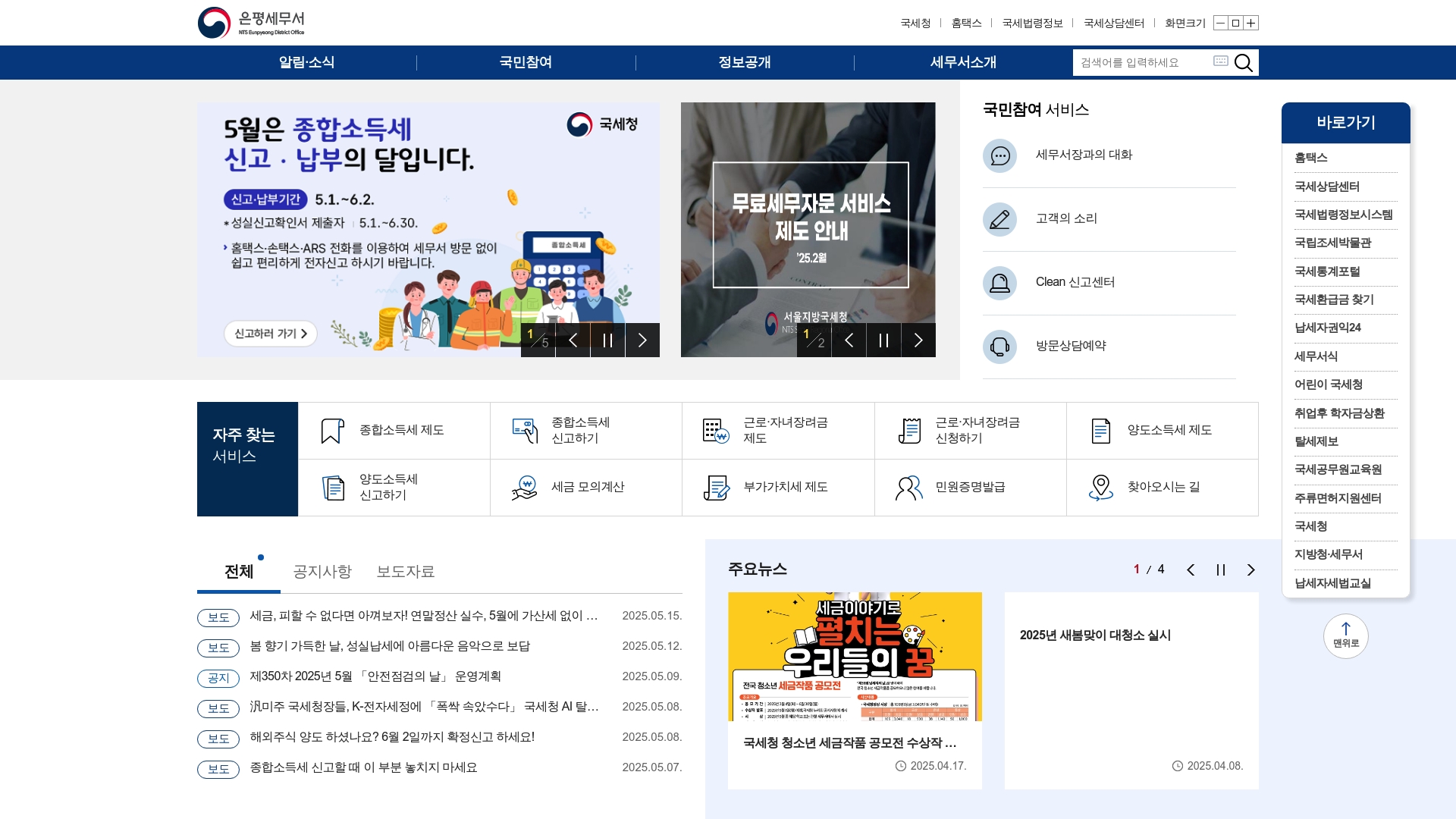Switch to the 보도자료 tab
The image size is (1456, 819).
406,572
